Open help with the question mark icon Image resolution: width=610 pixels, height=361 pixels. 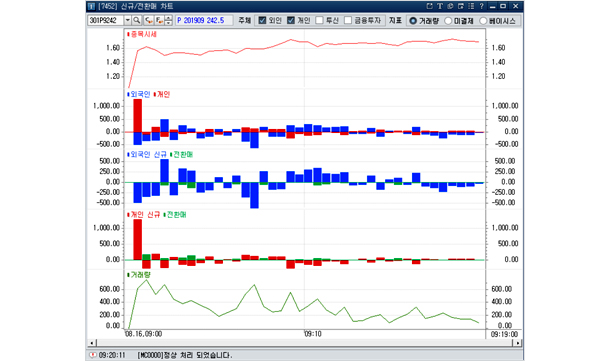(x=482, y=6)
